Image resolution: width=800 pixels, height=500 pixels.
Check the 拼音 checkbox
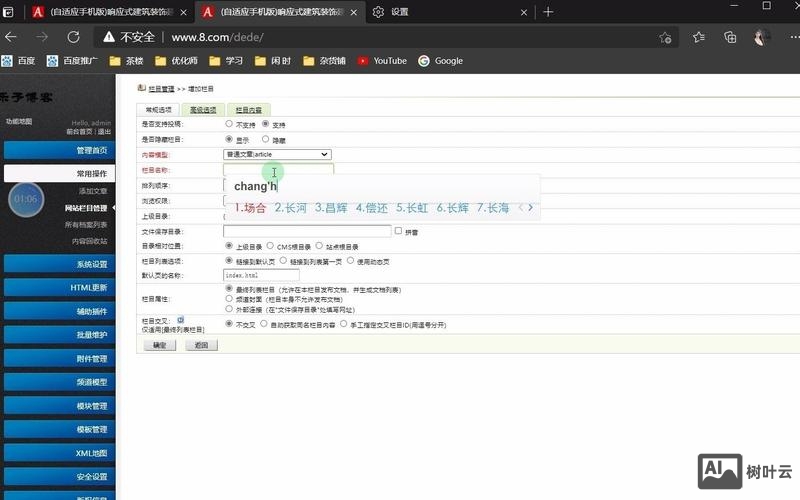click(398, 231)
